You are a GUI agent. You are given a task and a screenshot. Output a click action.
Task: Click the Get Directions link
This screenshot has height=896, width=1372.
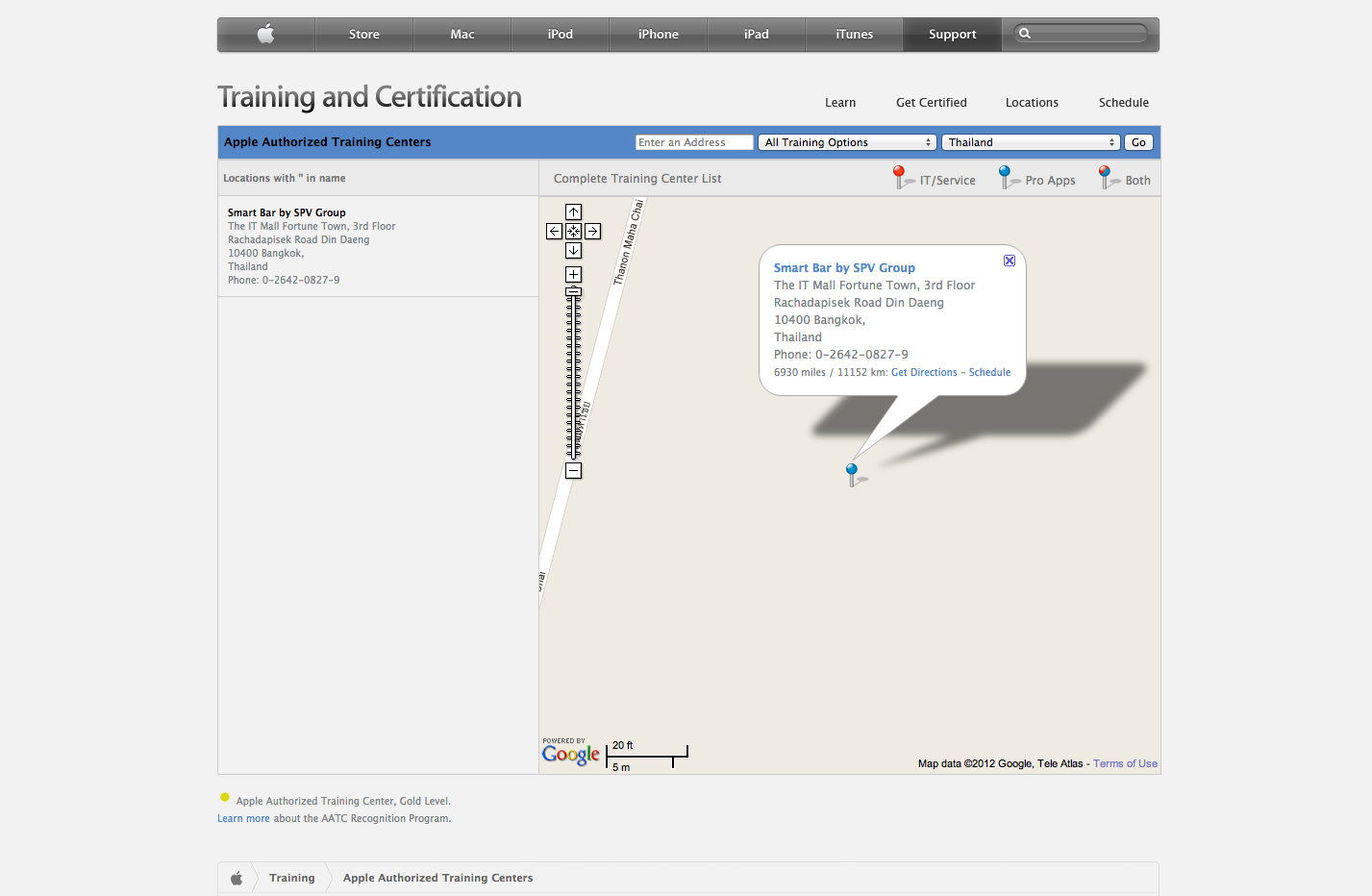coord(924,373)
